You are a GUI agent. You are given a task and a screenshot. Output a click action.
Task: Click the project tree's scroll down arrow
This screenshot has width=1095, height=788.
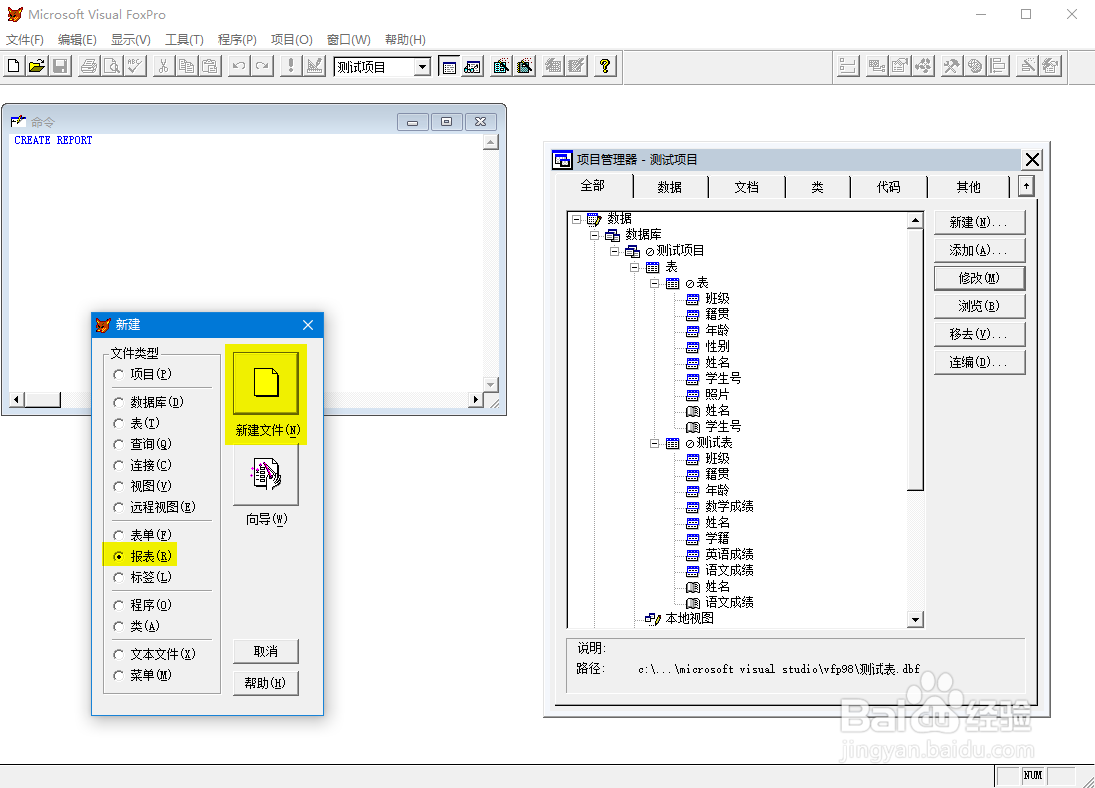[916, 619]
